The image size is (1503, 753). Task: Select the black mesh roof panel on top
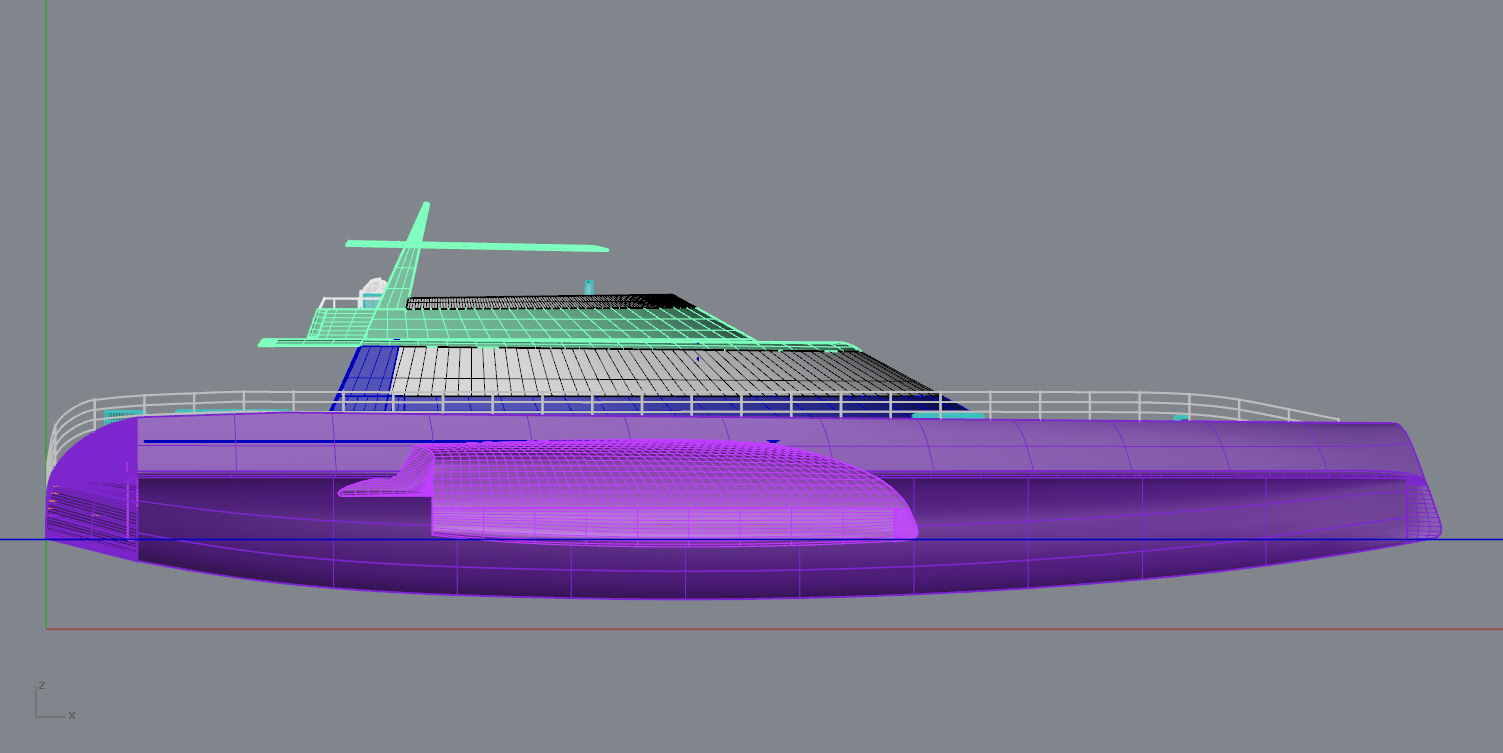(540, 301)
